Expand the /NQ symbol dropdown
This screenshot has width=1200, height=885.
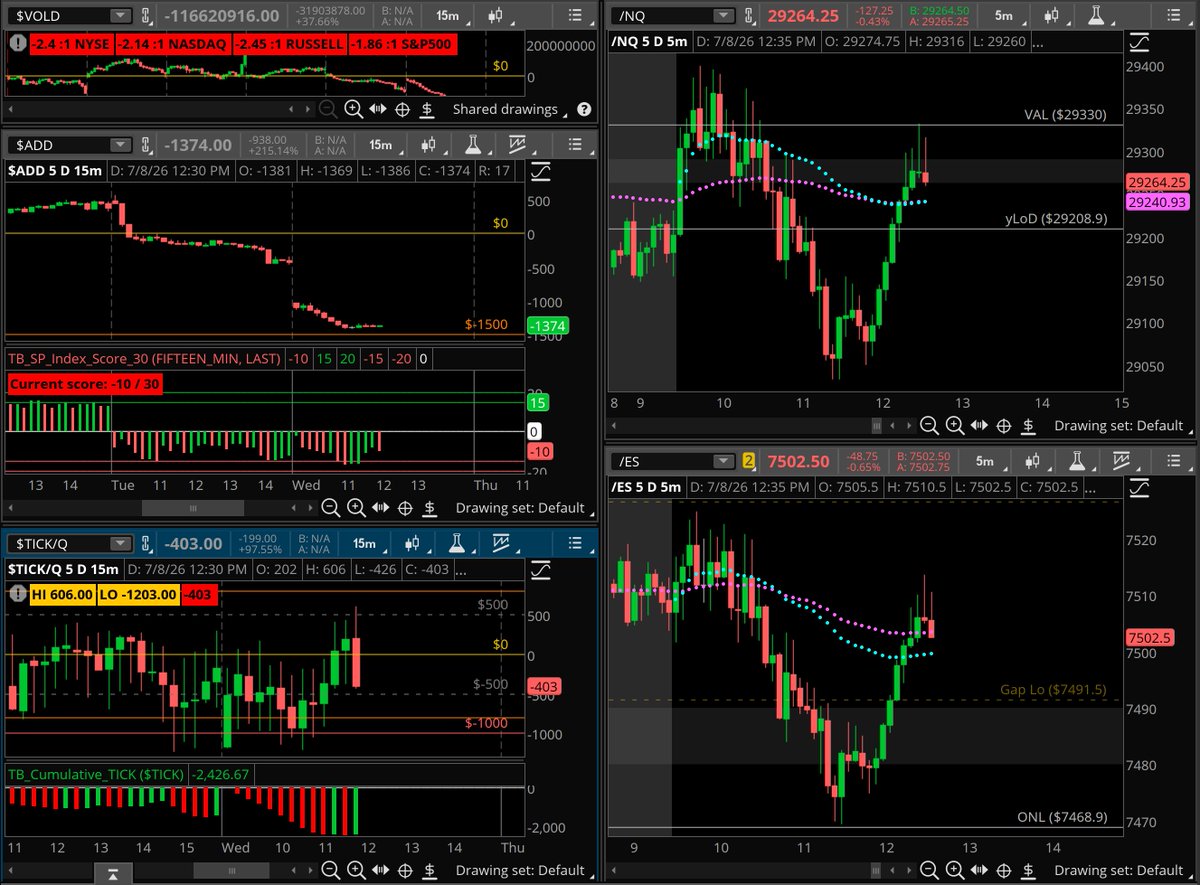(x=724, y=16)
